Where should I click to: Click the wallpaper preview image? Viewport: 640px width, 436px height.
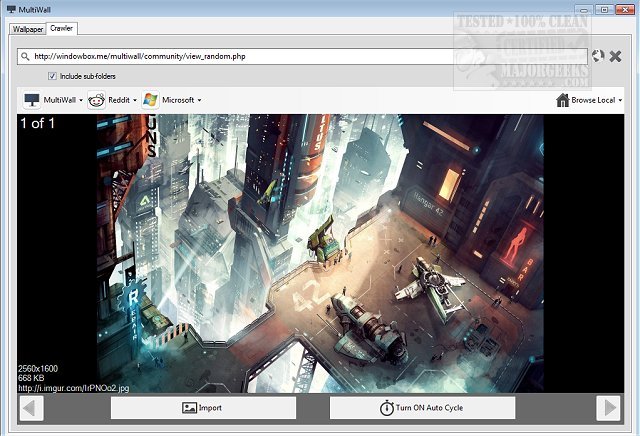click(x=320, y=253)
